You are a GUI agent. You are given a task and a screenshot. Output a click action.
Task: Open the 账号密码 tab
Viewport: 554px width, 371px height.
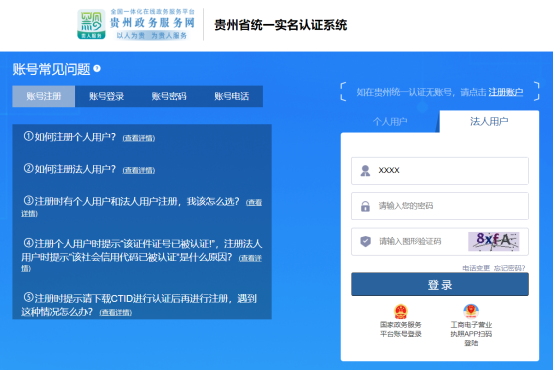coord(169,96)
